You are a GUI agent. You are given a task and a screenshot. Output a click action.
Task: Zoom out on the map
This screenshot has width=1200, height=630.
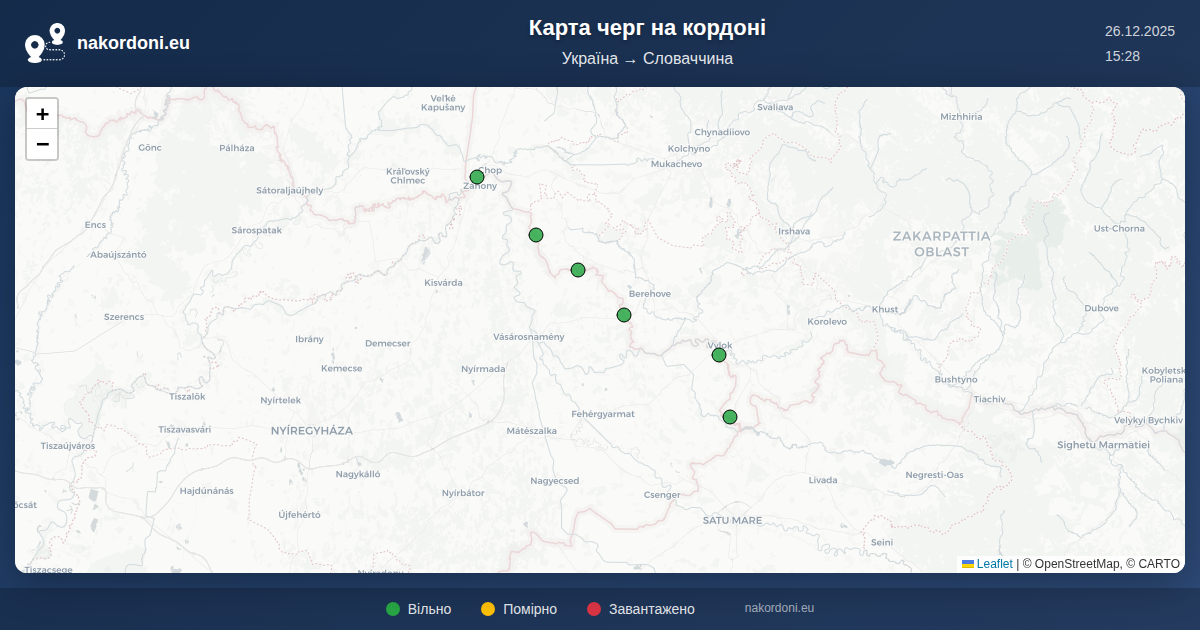42,144
